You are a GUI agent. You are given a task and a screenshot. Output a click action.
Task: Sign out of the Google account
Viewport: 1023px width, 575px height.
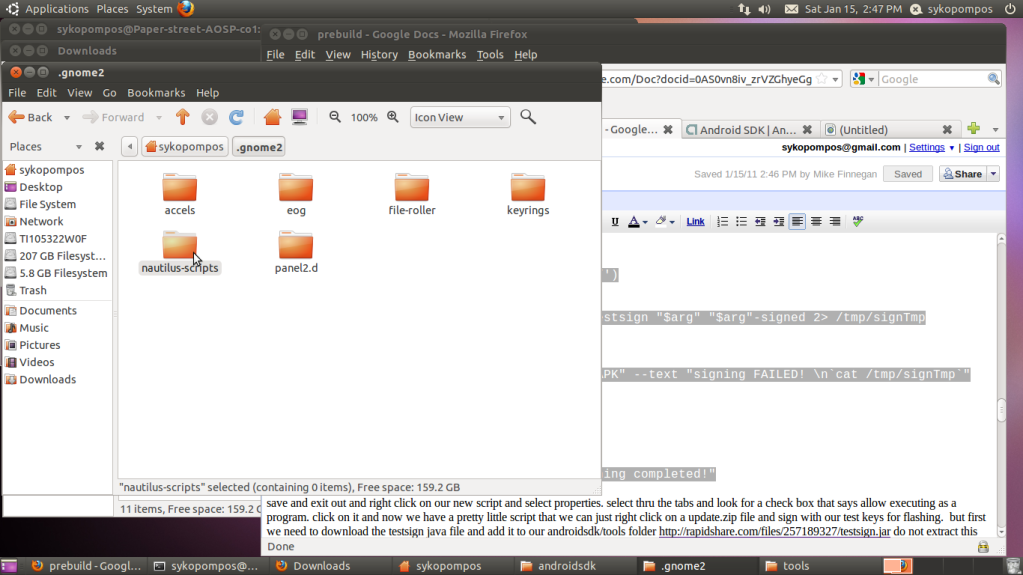981,148
